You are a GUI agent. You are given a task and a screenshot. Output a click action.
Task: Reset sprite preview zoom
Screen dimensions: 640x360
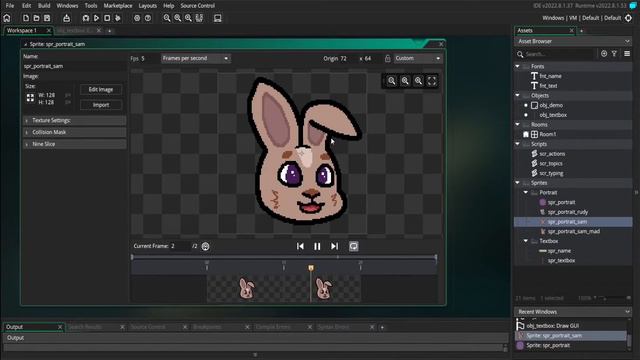(405, 81)
